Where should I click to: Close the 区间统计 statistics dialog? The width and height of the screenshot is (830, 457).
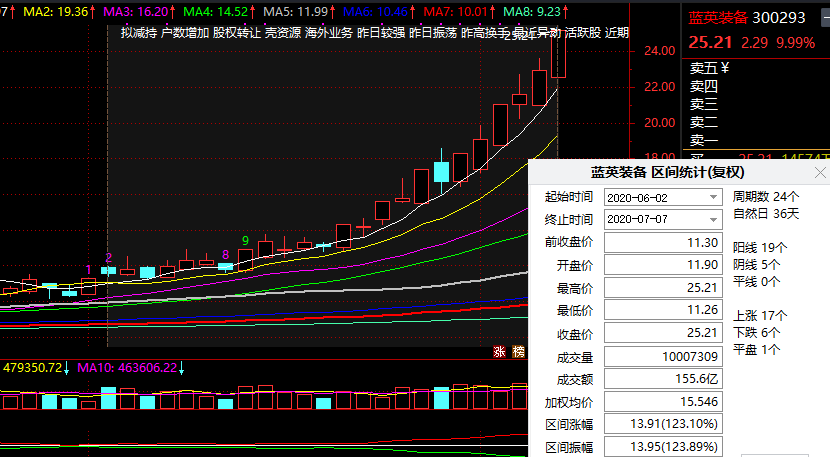coord(820,173)
